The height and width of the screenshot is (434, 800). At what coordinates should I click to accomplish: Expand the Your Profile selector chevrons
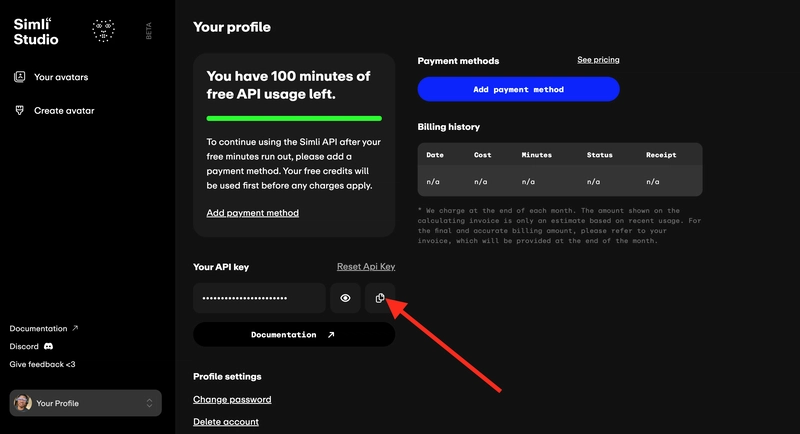pyautogui.click(x=150, y=403)
